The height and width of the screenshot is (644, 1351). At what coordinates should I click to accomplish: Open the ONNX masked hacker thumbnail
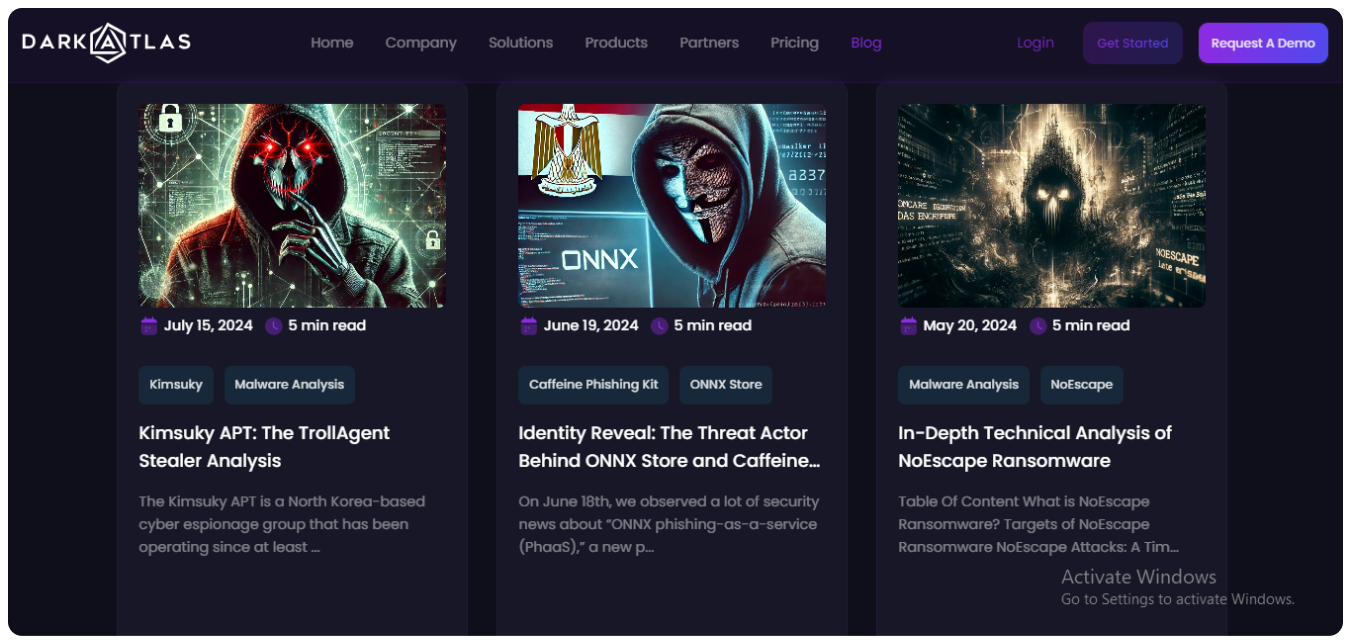pyautogui.click(x=672, y=205)
